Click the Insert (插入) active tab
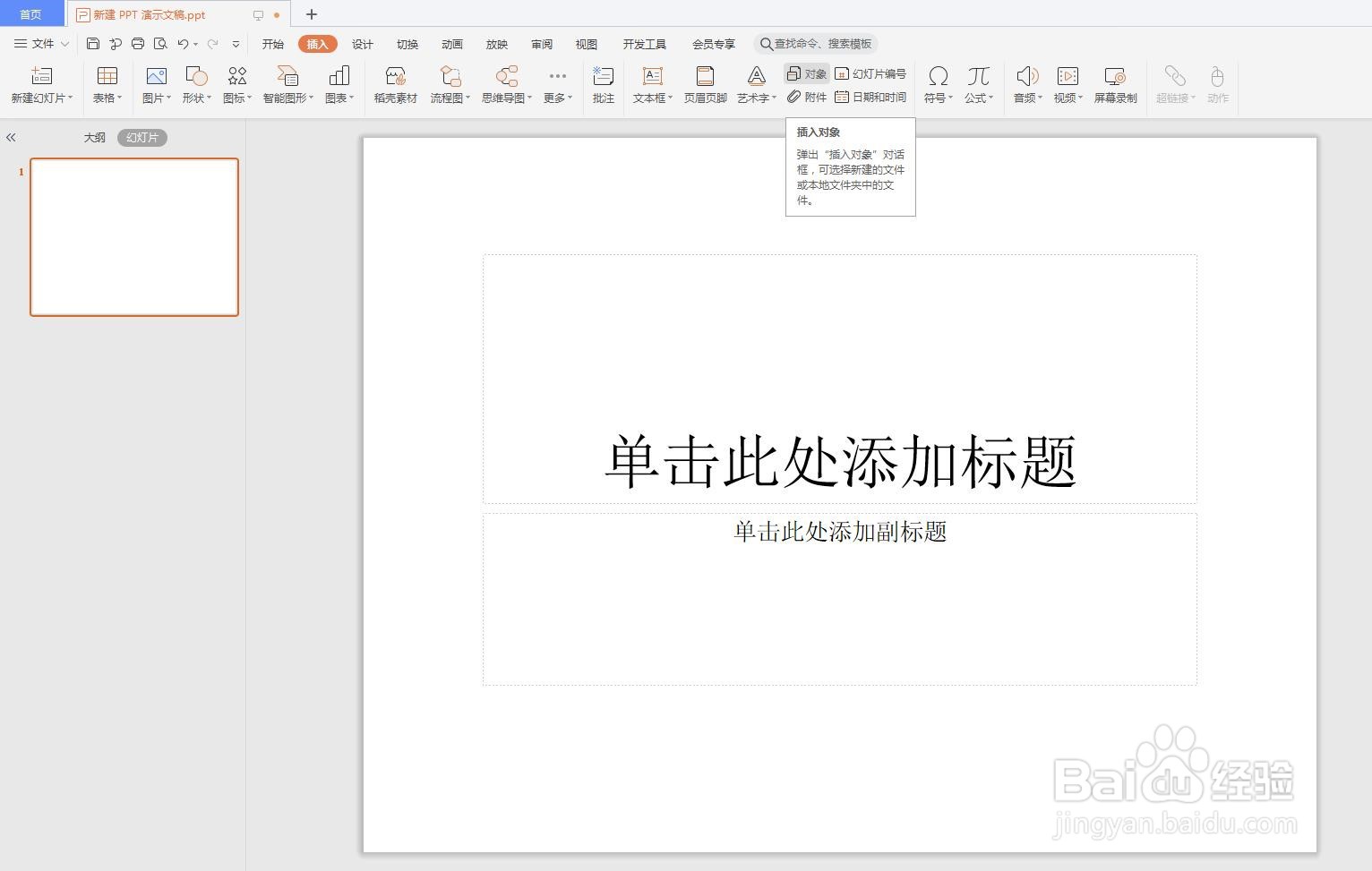 point(318,44)
